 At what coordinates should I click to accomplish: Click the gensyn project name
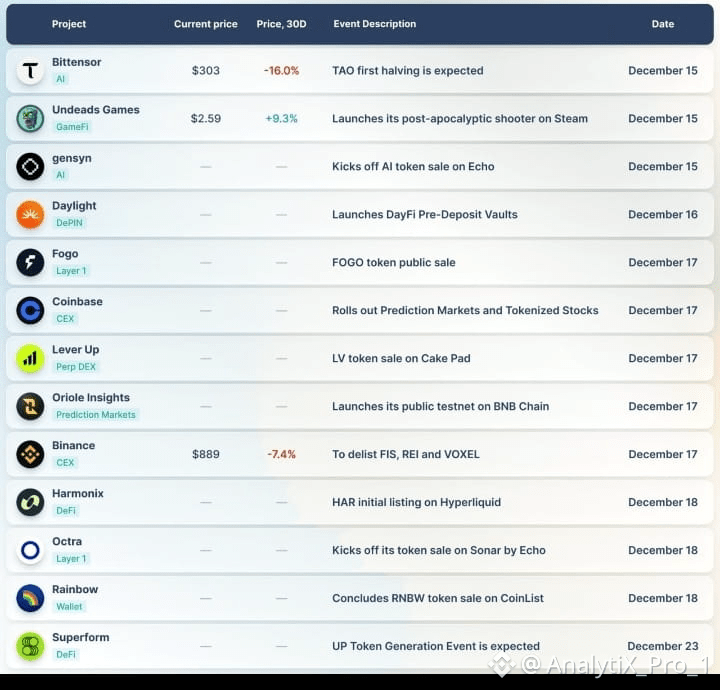click(x=72, y=158)
